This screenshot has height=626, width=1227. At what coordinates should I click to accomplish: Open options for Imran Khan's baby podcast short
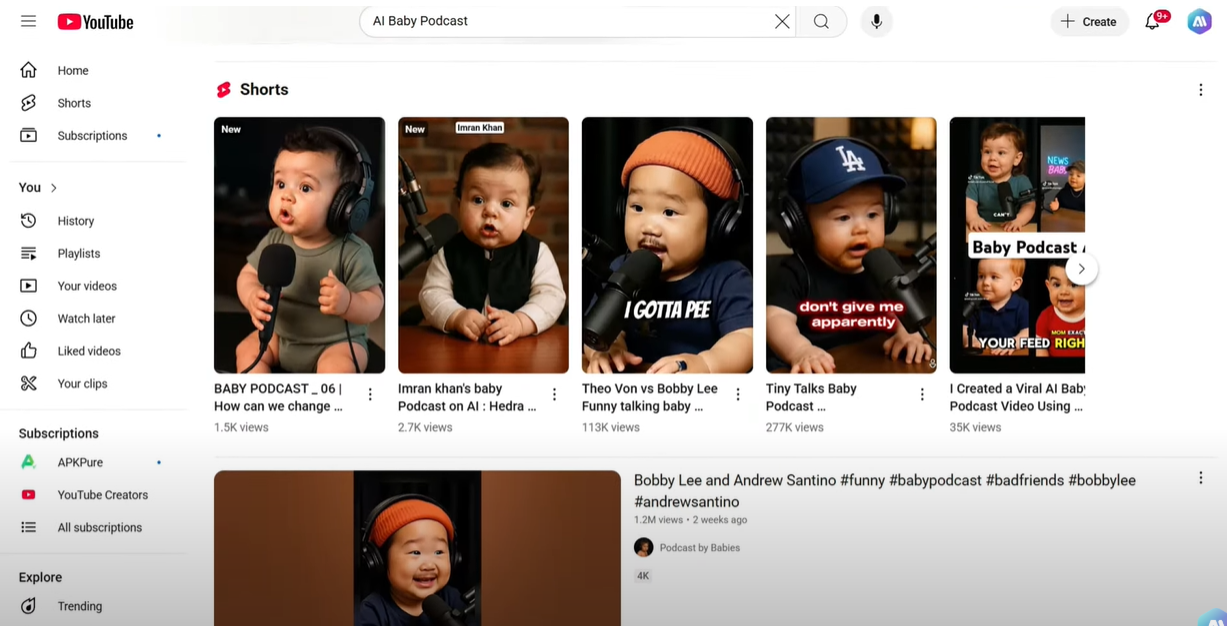click(x=554, y=395)
